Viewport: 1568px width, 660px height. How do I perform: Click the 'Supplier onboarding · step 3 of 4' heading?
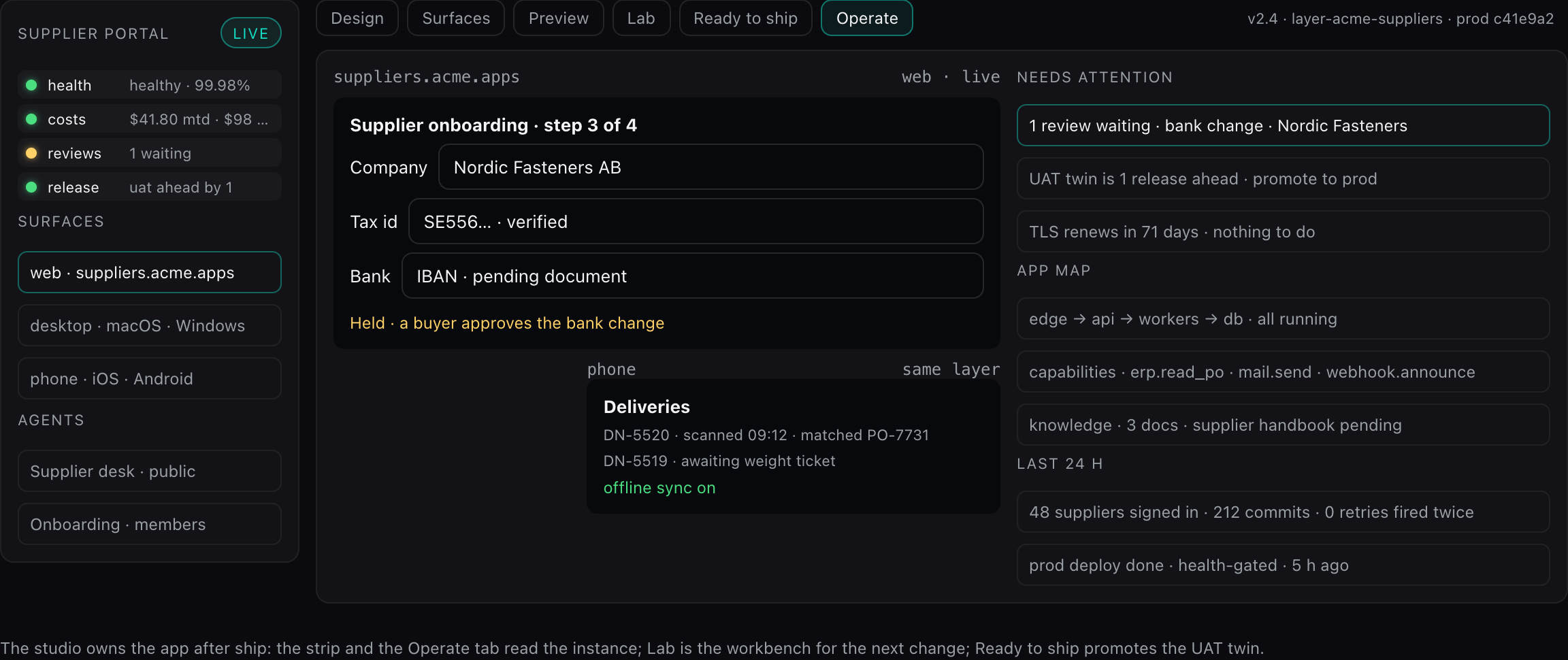pos(493,125)
